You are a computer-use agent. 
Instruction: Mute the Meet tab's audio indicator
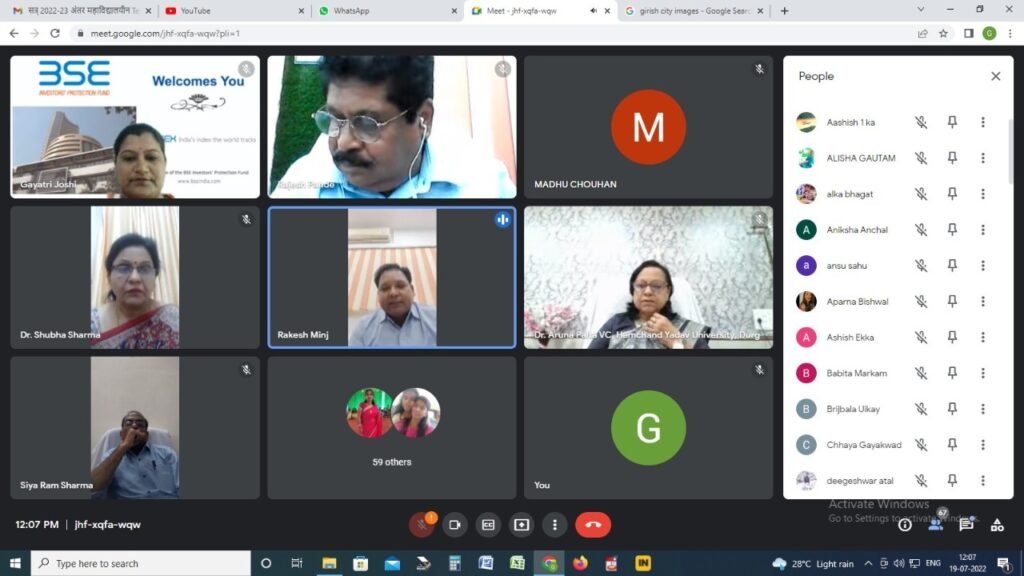click(x=593, y=11)
